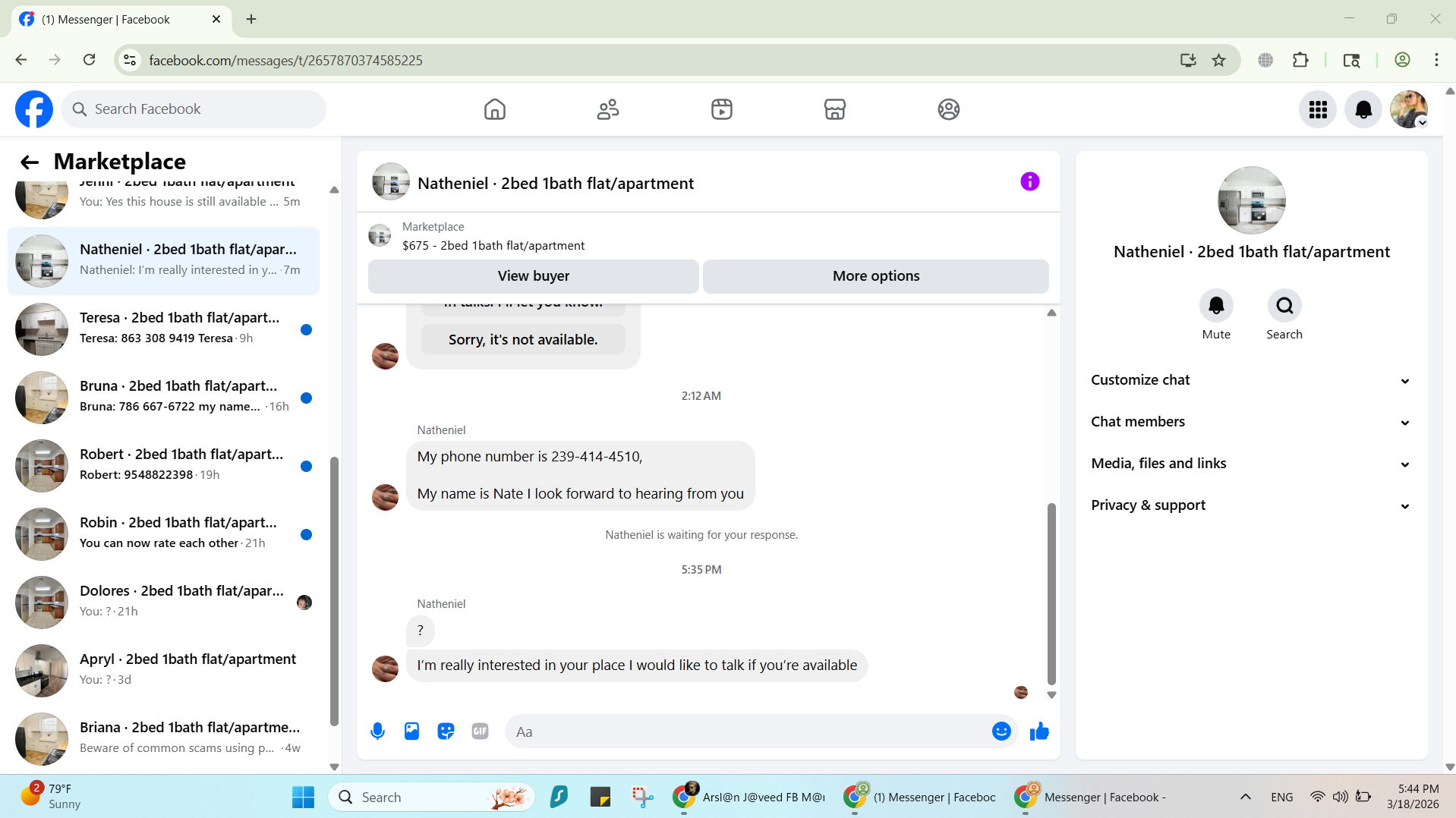Send a thumbs up like
Viewport: 1456px width, 818px height.
[x=1039, y=731]
